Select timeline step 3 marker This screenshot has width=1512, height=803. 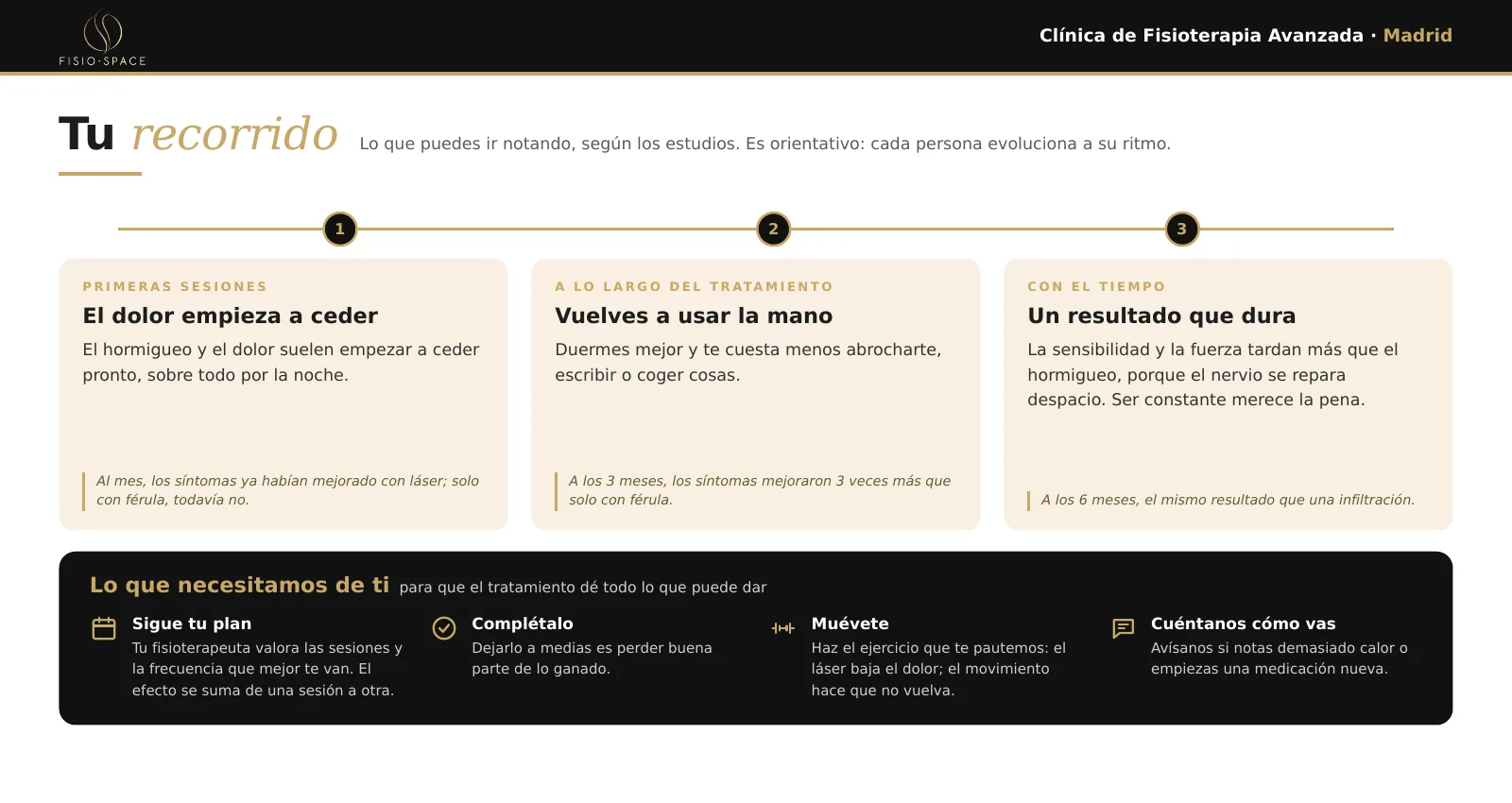(x=1182, y=229)
